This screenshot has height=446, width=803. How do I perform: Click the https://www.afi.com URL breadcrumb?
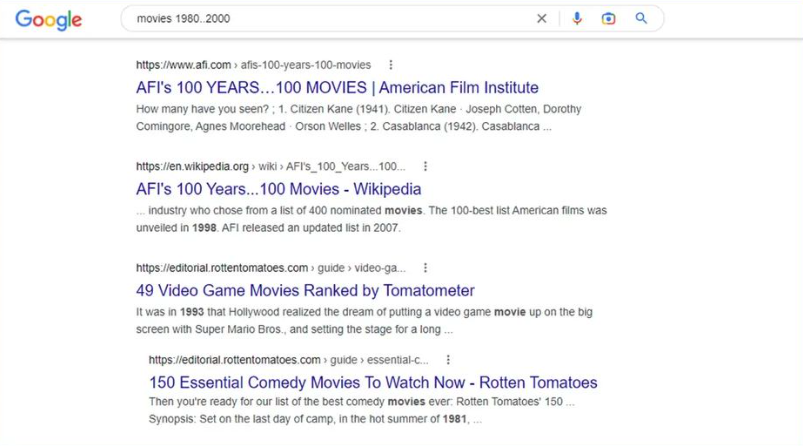[x=253, y=65]
